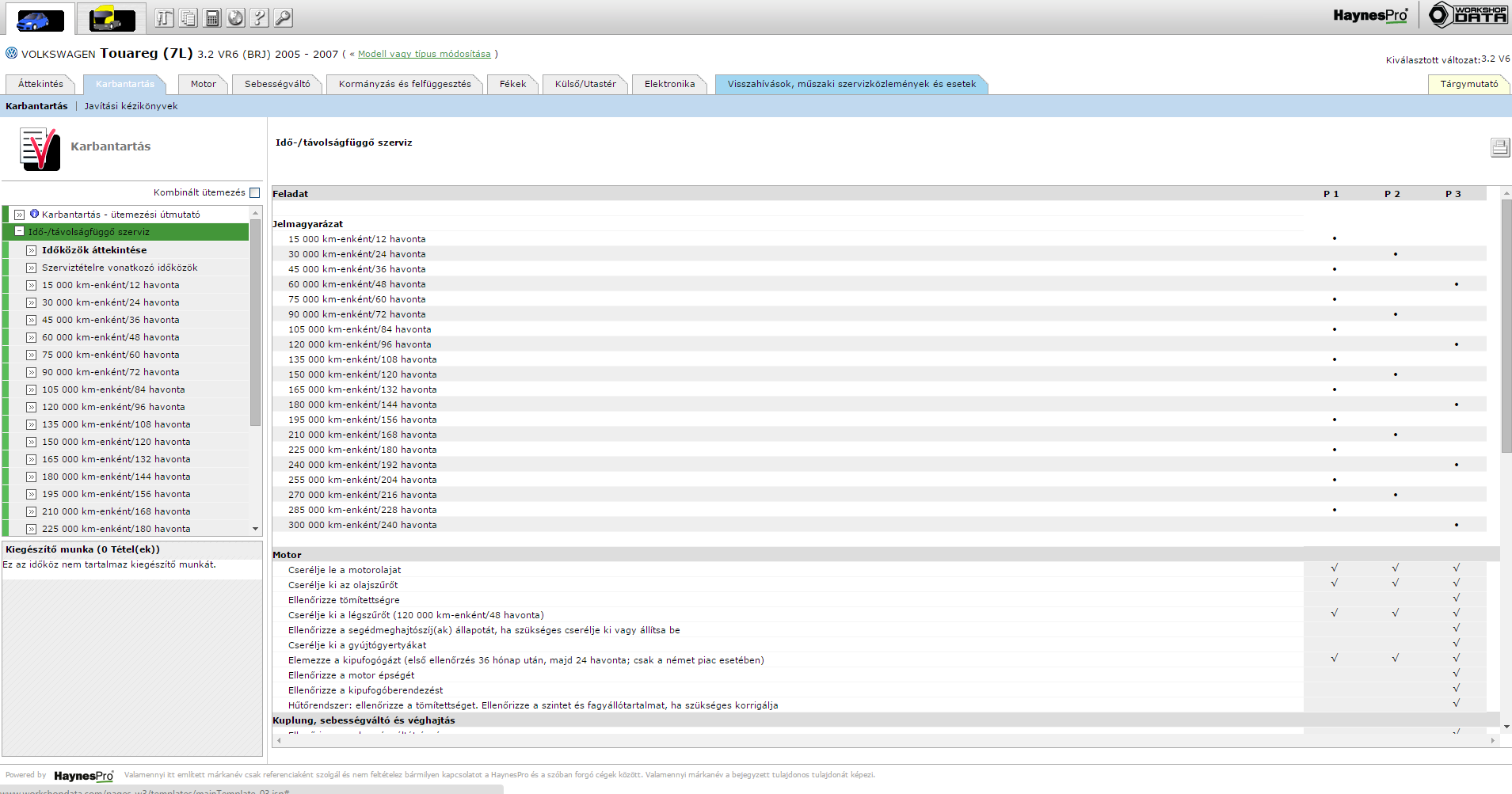Enable the Kombinált ütemezés checkbox
The image size is (1512, 794).
pos(254,192)
